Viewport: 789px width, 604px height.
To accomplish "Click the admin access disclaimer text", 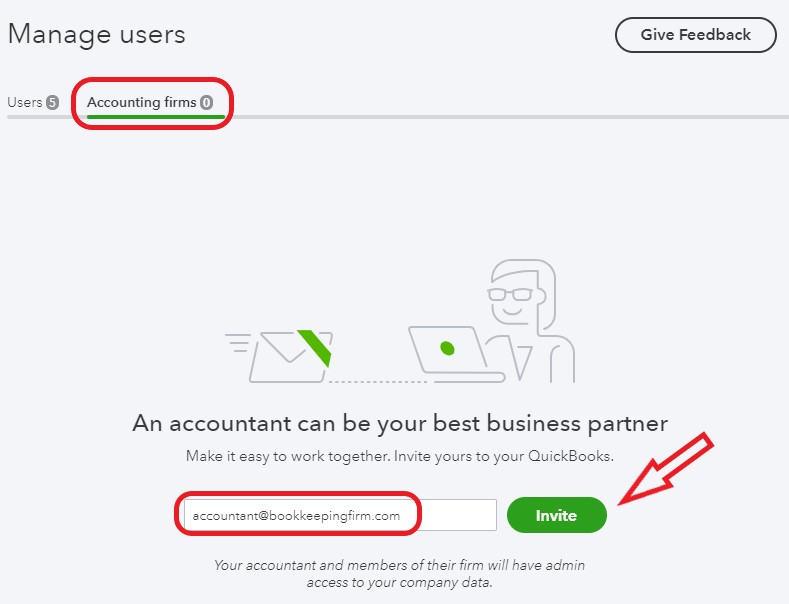I will click(400, 574).
